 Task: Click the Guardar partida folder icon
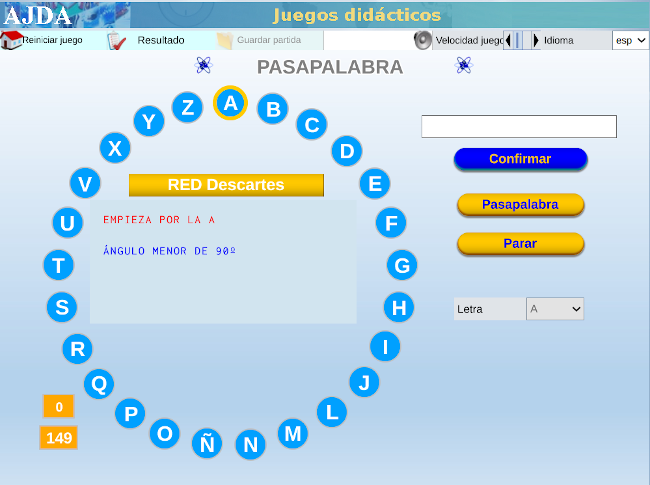coord(224,40)
